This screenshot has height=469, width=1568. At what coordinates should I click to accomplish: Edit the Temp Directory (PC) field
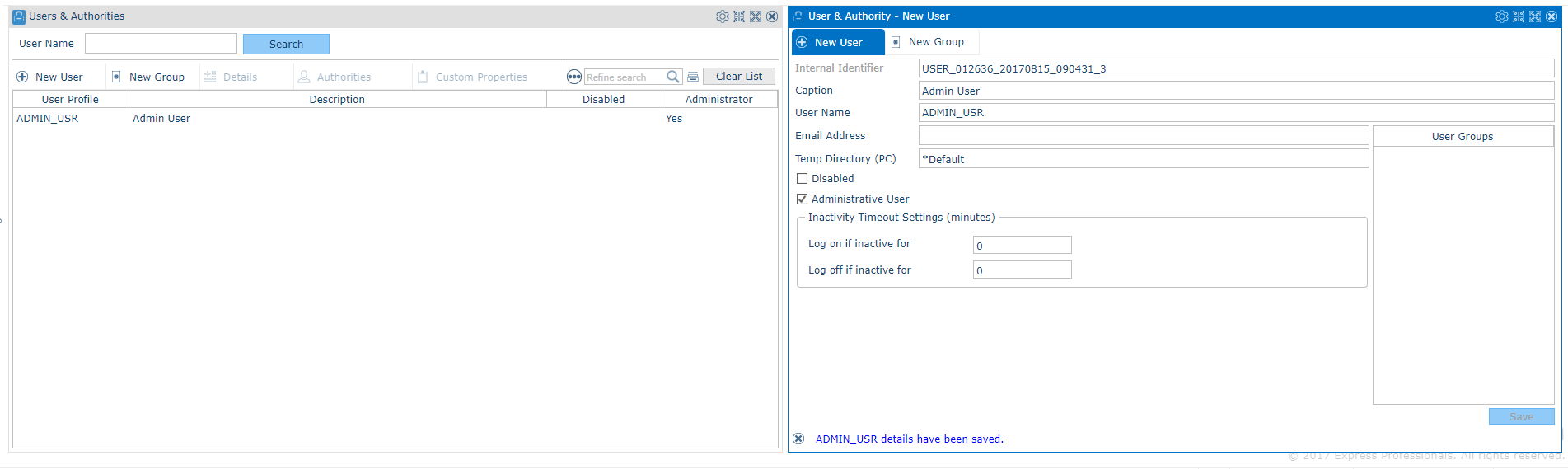point(1144,158)
